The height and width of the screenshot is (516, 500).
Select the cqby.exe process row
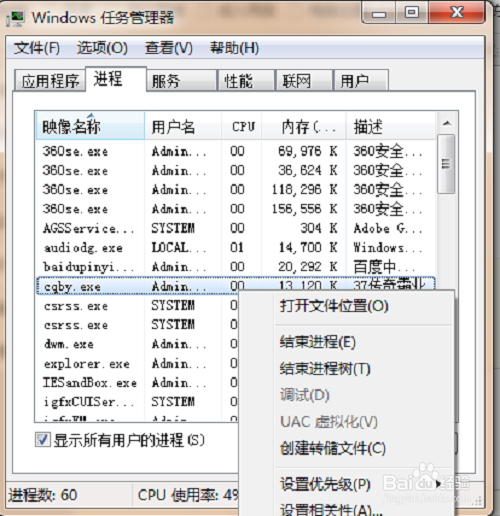pos(235,286)
